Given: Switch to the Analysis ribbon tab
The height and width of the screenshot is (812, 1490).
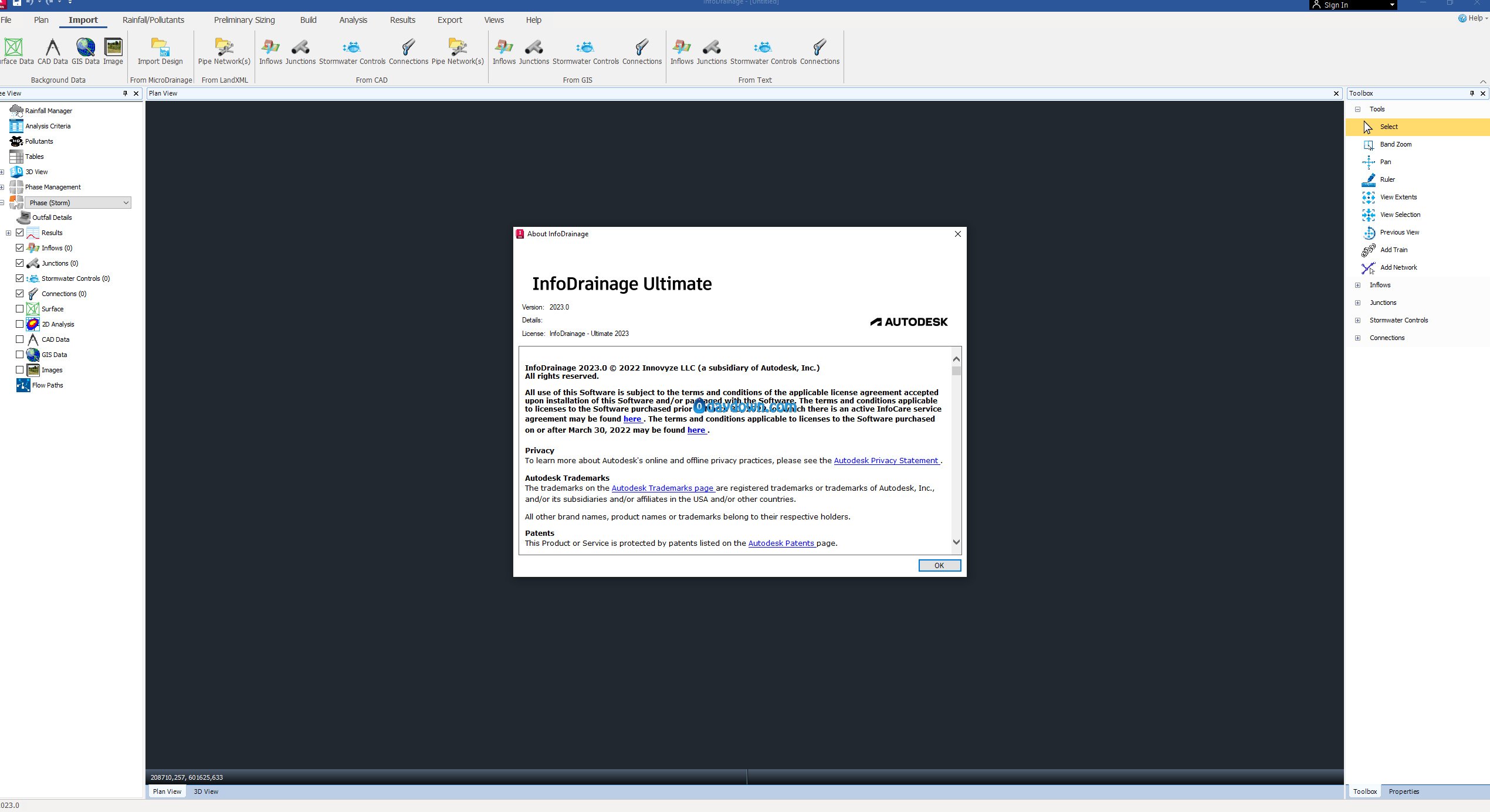Looking at the screenshot, I should 353,20.
